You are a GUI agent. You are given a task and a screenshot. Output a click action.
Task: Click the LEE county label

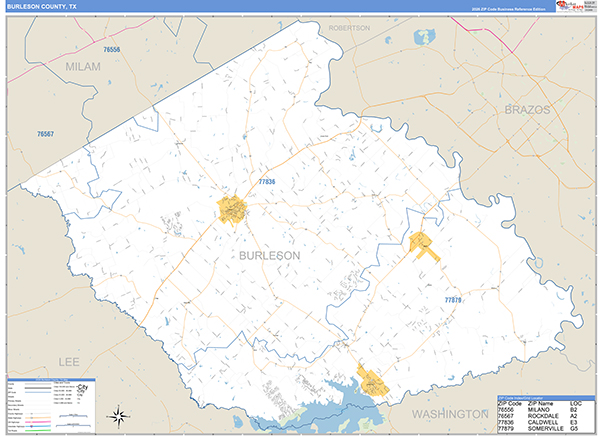(x=69, y=362)
